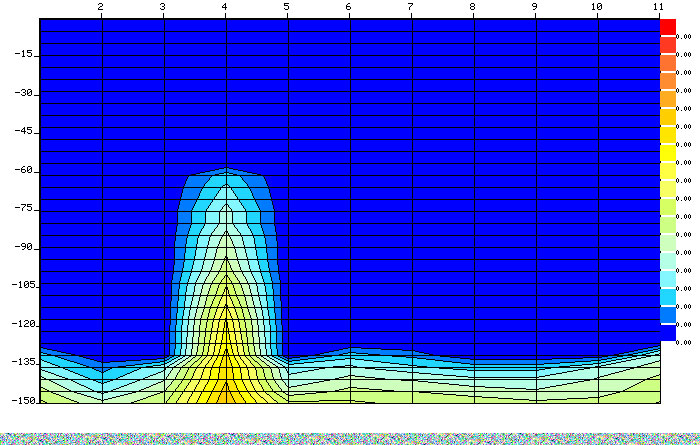Click the bottom legend value label 0.00
This screenshot has width=700, height=445.
tap(684, 343)
